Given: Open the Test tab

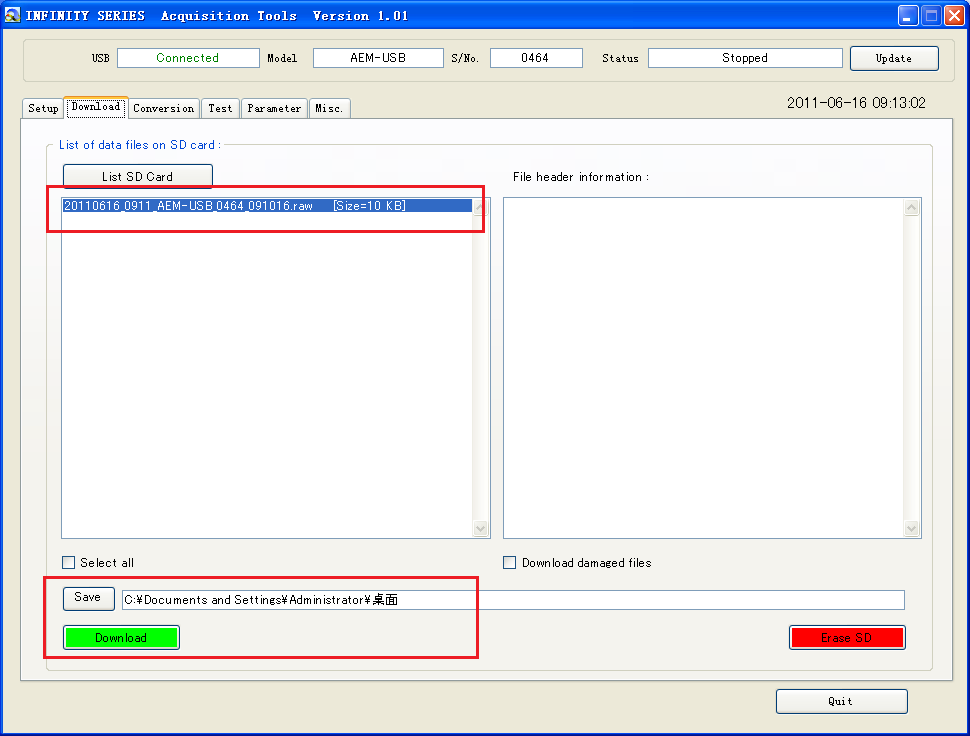Looking at the screenshot, I should tap(220, 108).
